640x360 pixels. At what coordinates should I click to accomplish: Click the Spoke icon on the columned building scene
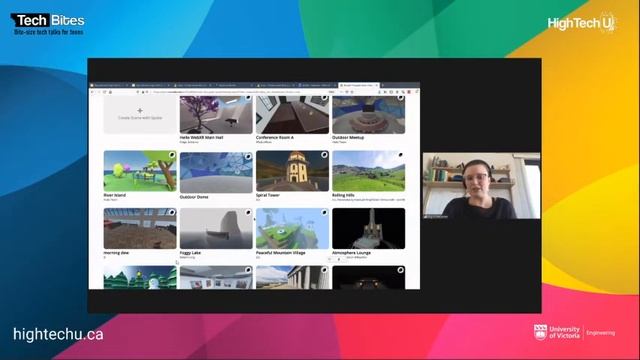pos(324,270)
